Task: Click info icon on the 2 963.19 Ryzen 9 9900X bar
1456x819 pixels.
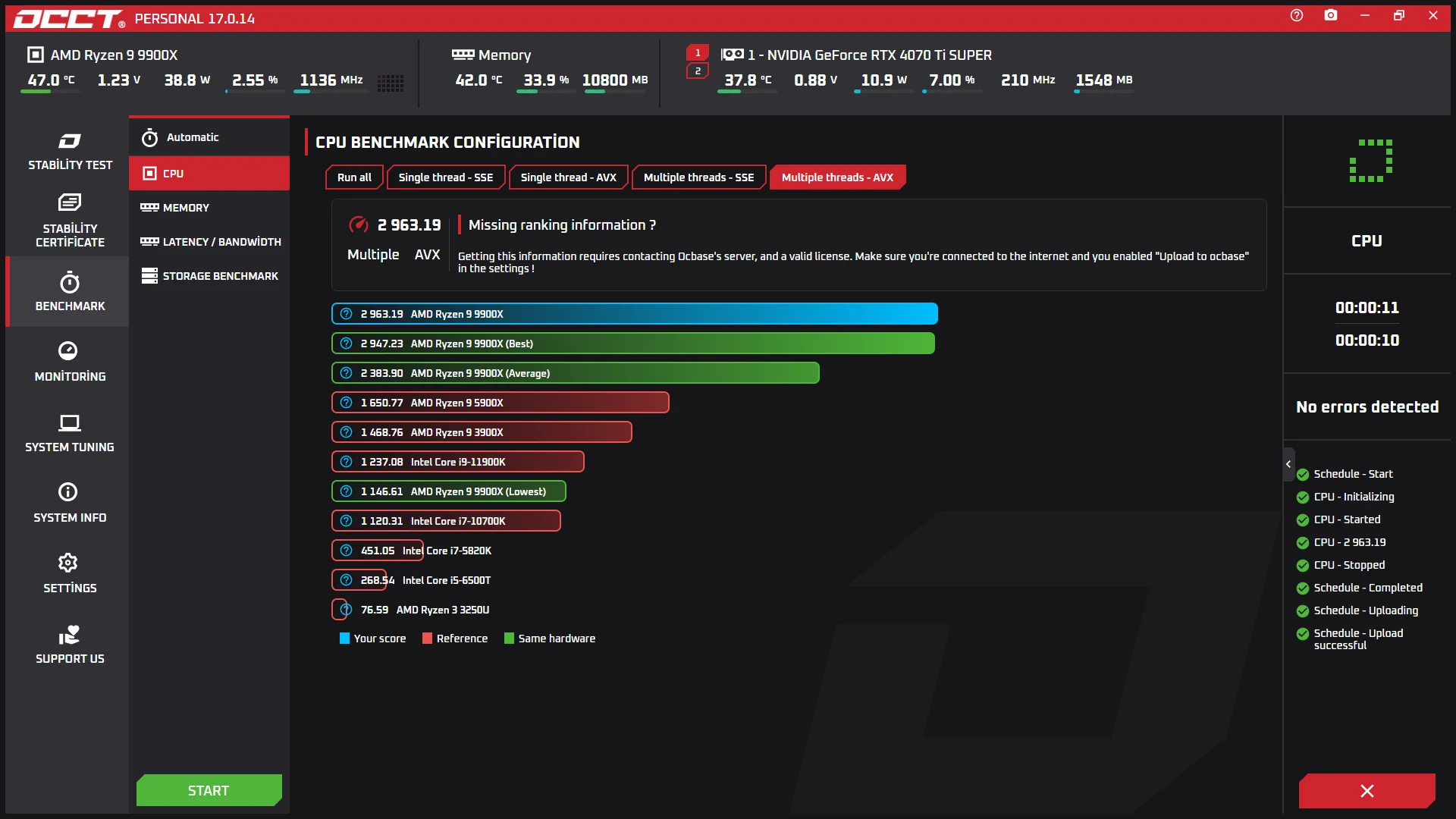Action: [x=347, y=314]
